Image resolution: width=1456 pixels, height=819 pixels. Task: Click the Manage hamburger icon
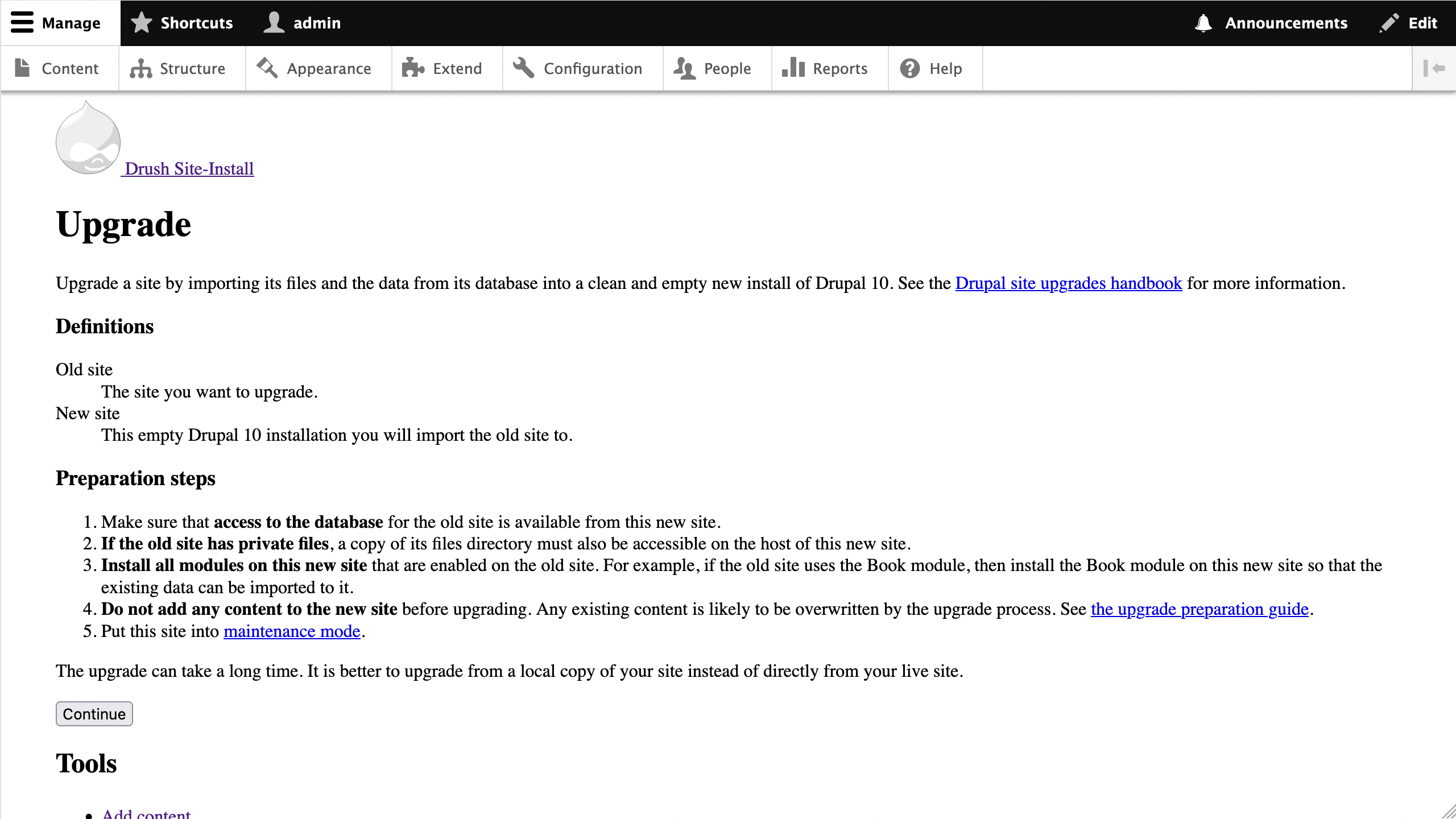pos(22,23)
